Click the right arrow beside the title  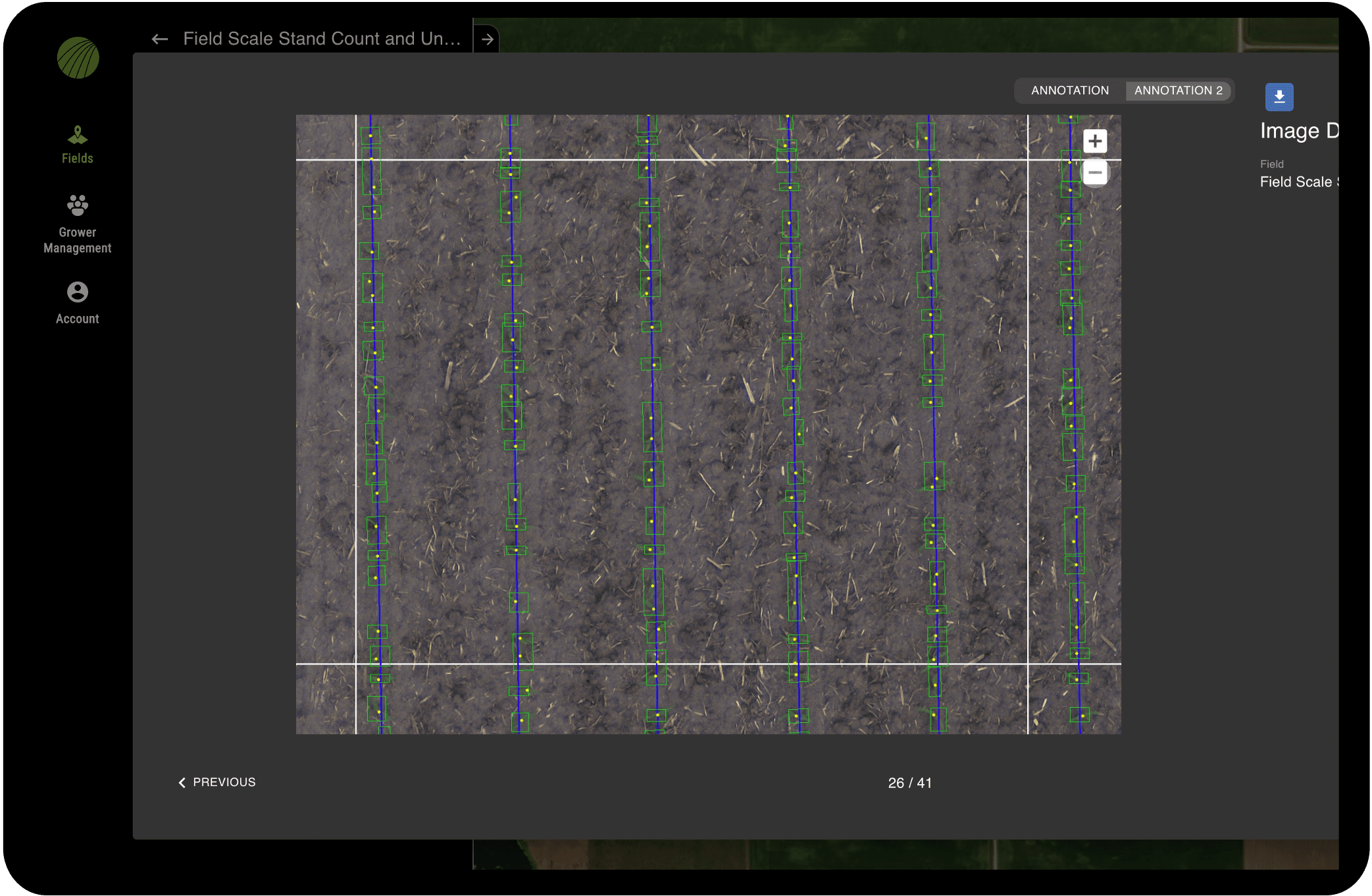coord(487,40)
